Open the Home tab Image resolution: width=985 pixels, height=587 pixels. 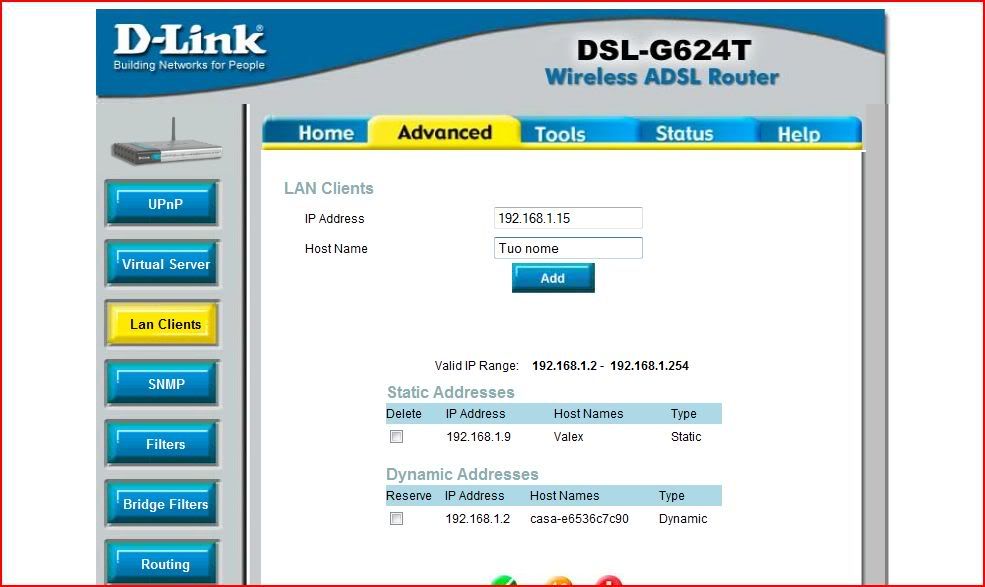(325, 133)
